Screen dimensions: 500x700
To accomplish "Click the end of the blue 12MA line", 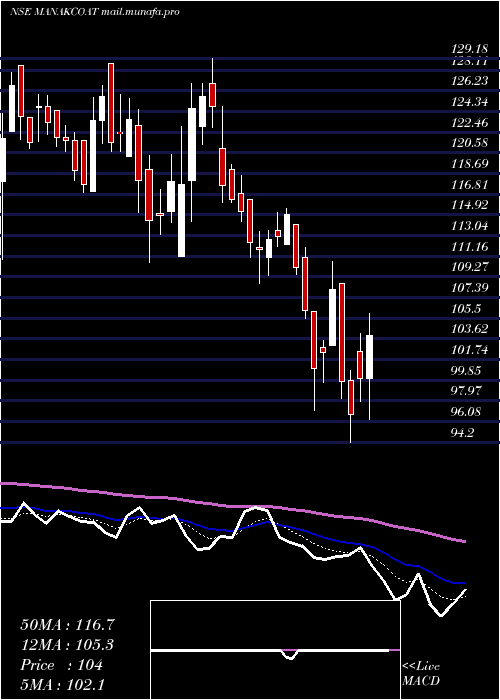I will (463, 583).
